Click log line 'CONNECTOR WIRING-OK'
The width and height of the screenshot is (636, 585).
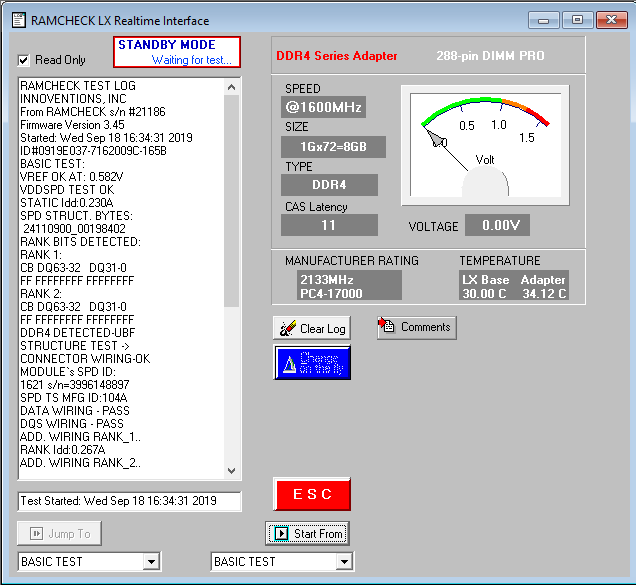[x=85, y=359]
